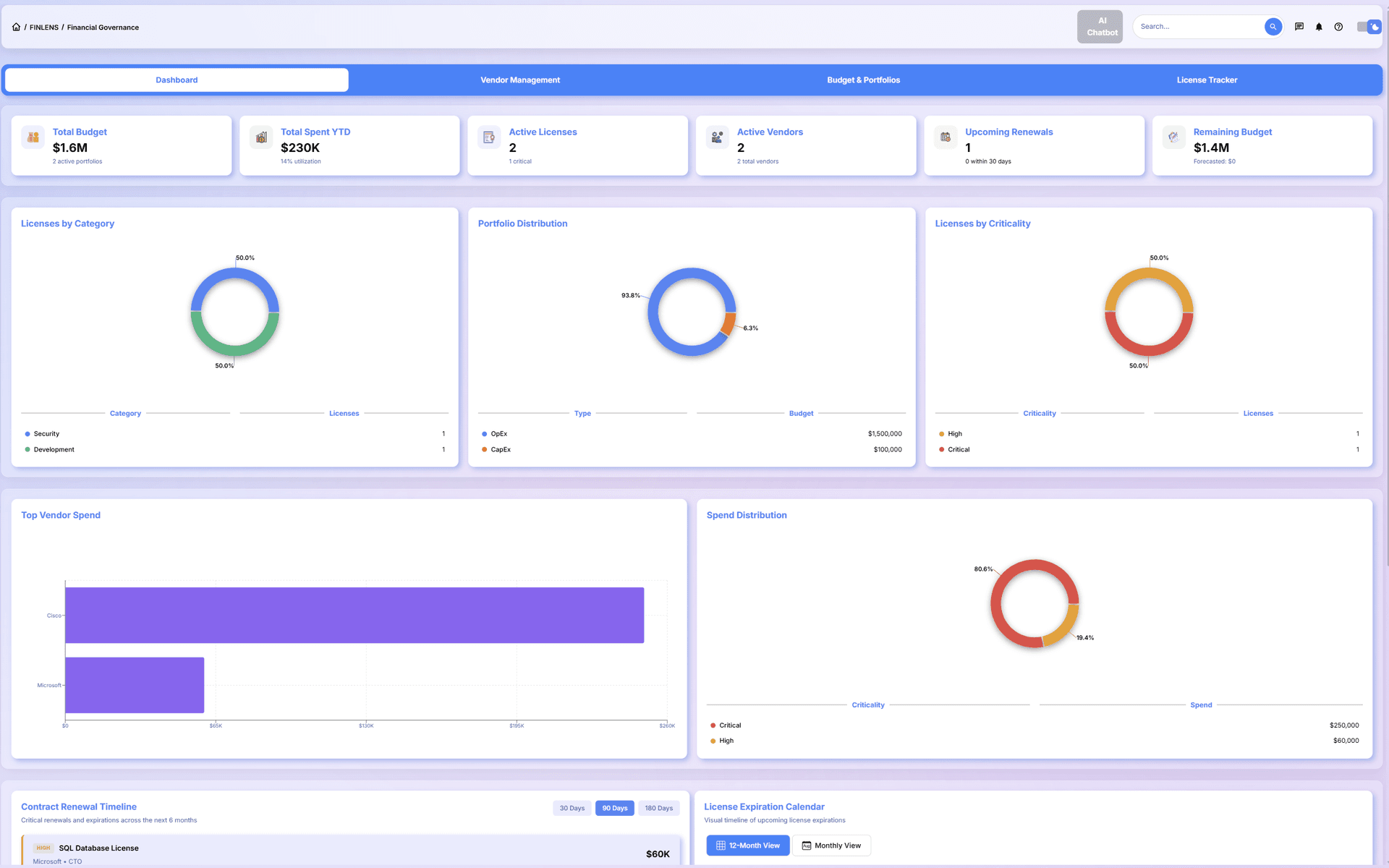The height and width of the screenshot is (868, 1389).
Task: Click the blue search magnifier button
Action: pos(1273,27)
